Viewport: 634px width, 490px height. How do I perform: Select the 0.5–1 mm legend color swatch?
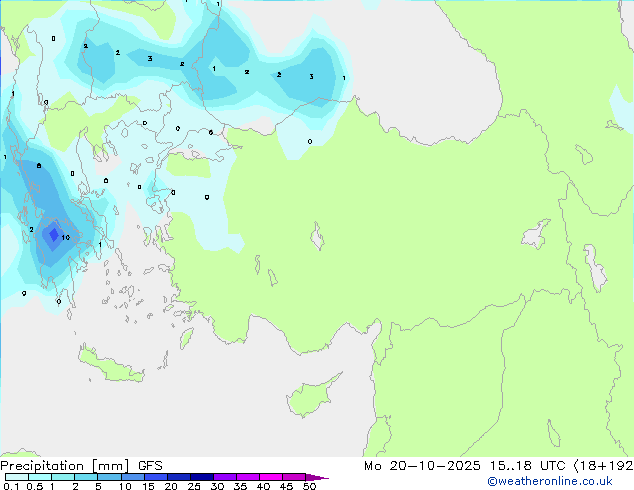[x=40, y=477]
